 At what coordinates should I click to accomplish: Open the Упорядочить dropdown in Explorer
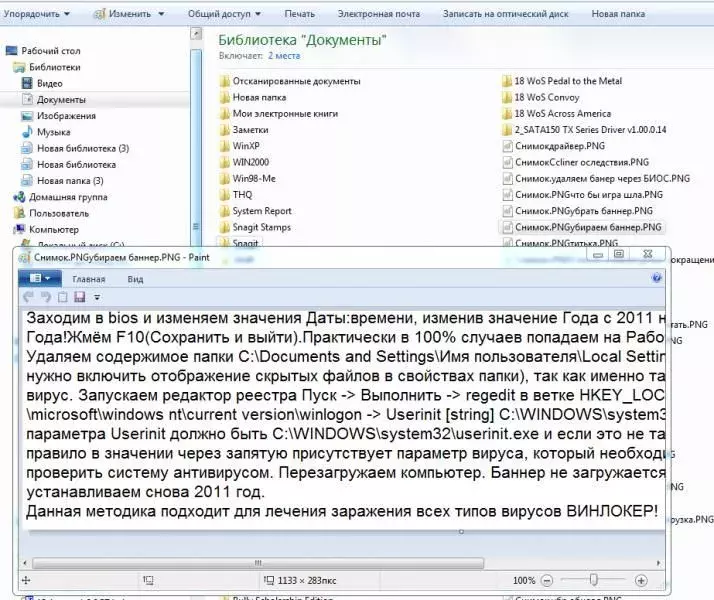(x=36, y=14)
